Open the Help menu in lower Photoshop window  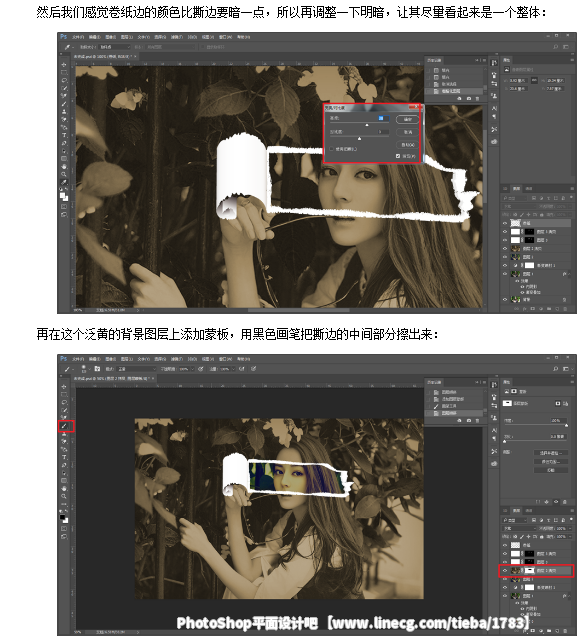pos(243,359)
